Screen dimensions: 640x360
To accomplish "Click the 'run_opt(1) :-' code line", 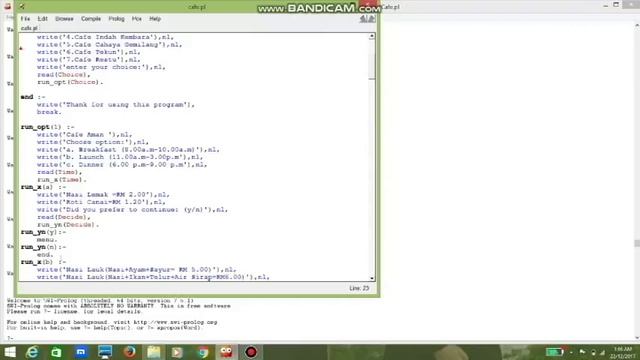I will (x=47, y=127).
